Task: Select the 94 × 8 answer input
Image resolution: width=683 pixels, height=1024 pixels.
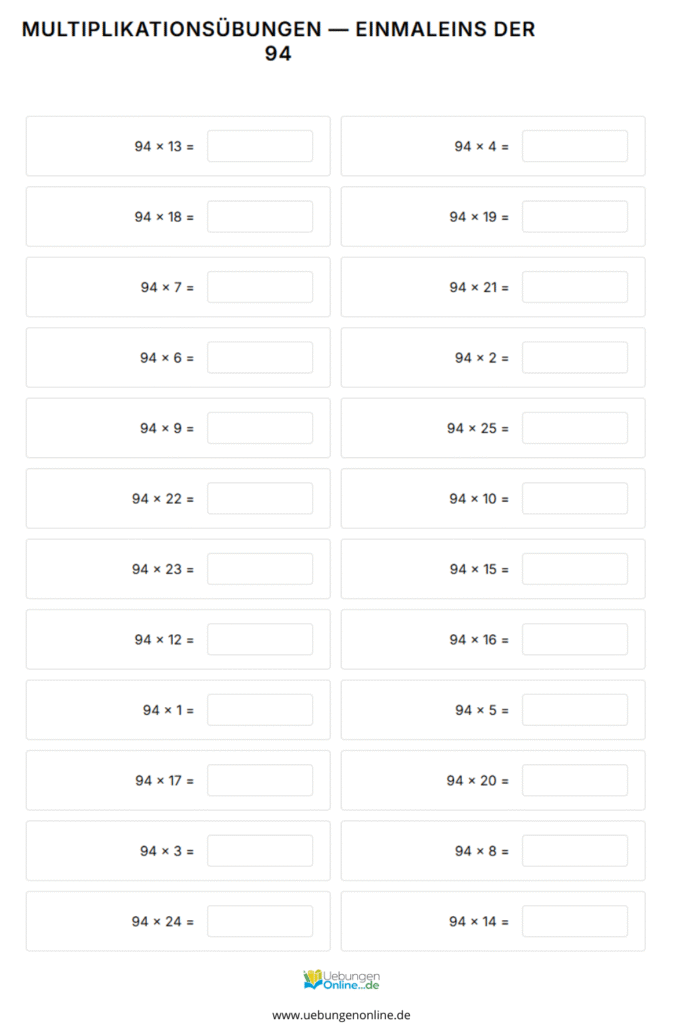Action: point(575,851)
